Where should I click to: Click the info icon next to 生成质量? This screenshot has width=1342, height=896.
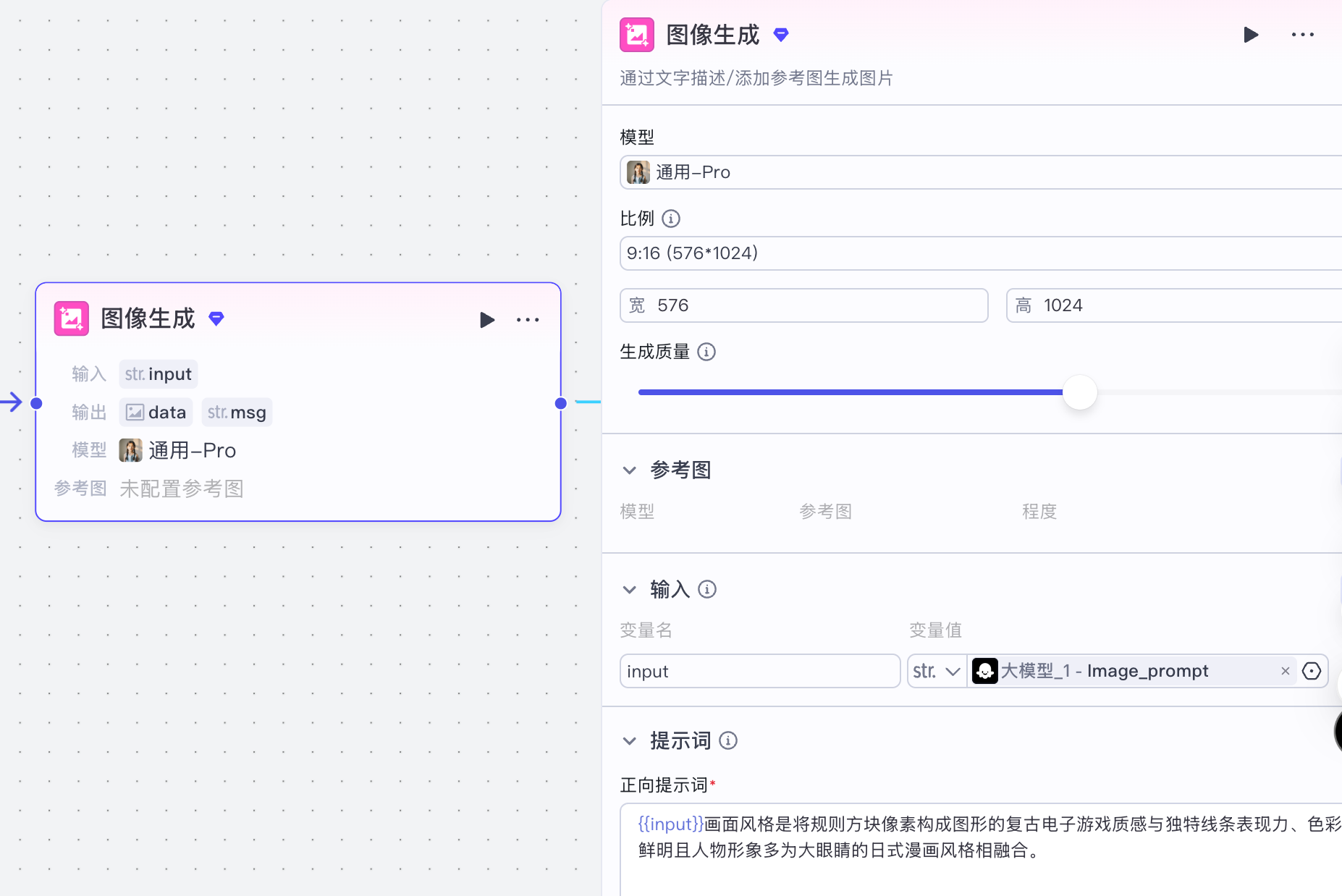(x=706, y=352)
